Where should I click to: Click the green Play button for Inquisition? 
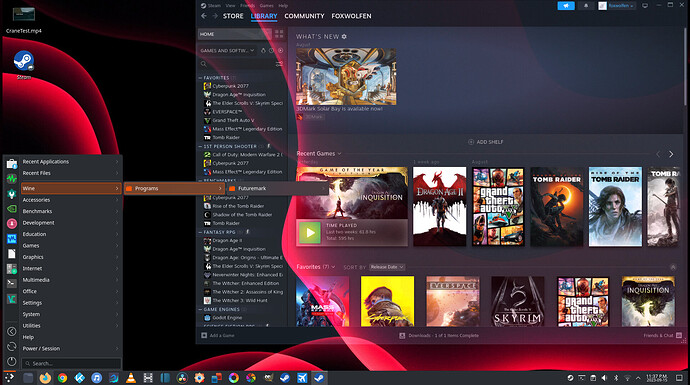point(310,232)
